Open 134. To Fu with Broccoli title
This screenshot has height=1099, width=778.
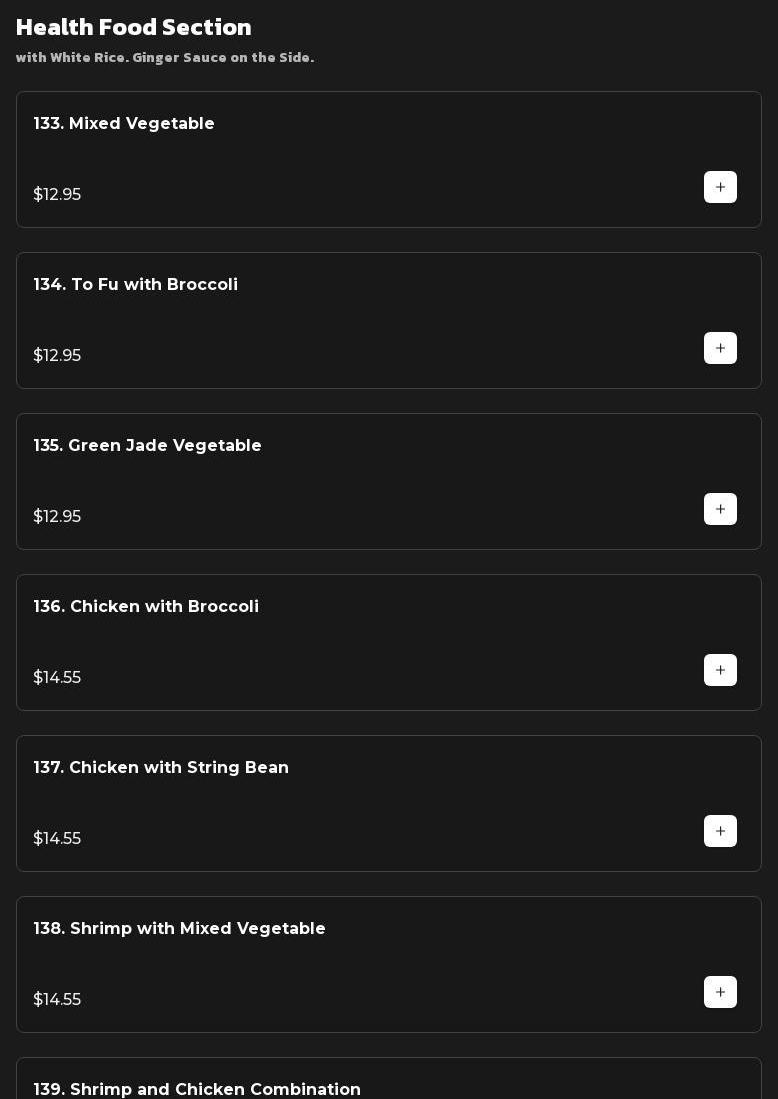(x=136, y=284)
